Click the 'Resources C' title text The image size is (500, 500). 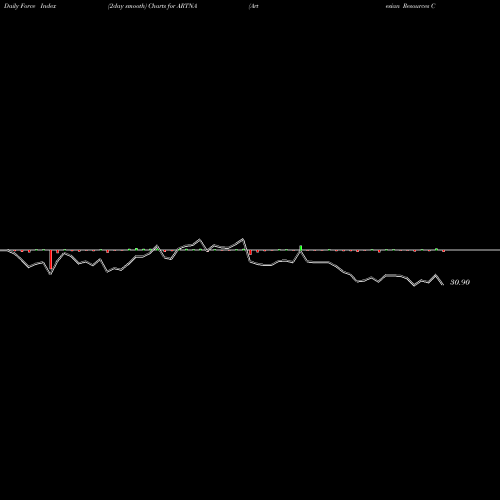[419, 6]
